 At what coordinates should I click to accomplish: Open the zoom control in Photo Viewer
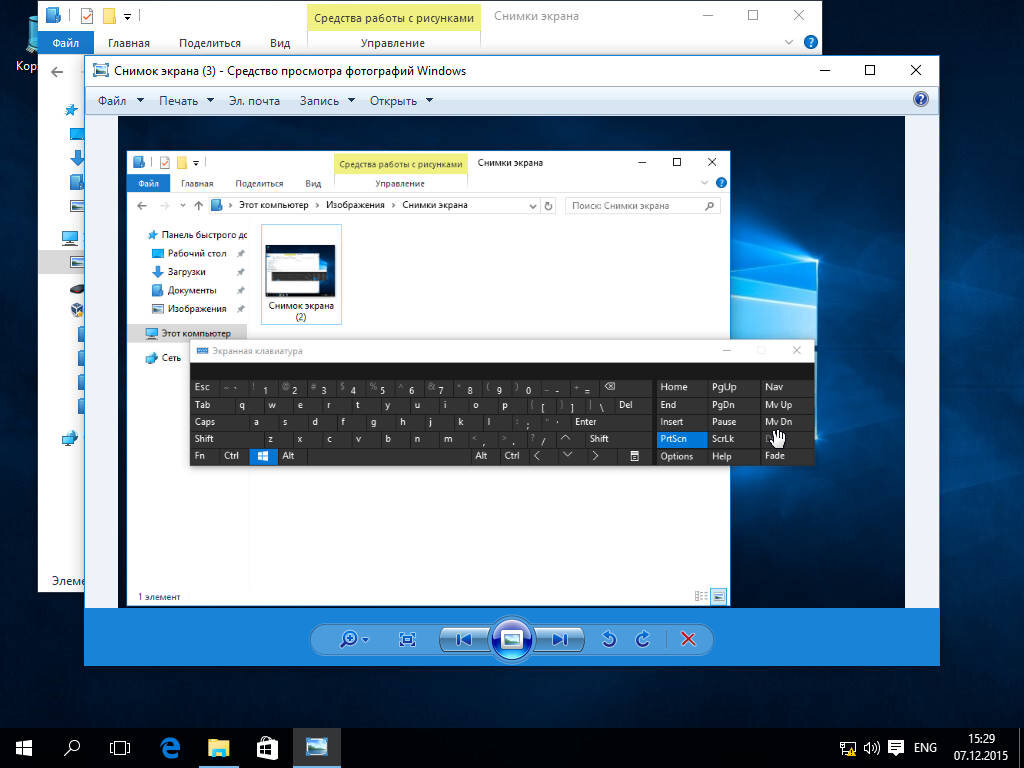tap(349, 639)
